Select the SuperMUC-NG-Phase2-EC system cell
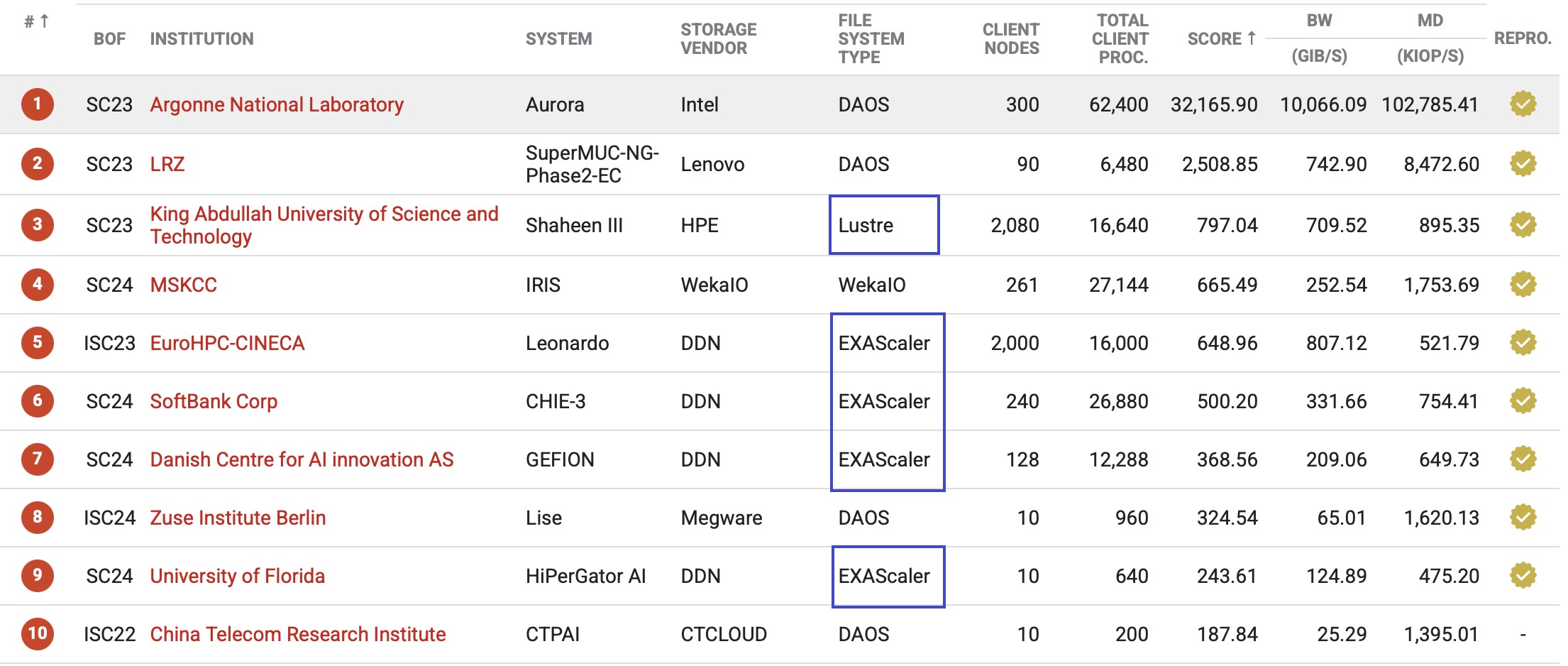 pyautogui.click(x=592, y=164)
